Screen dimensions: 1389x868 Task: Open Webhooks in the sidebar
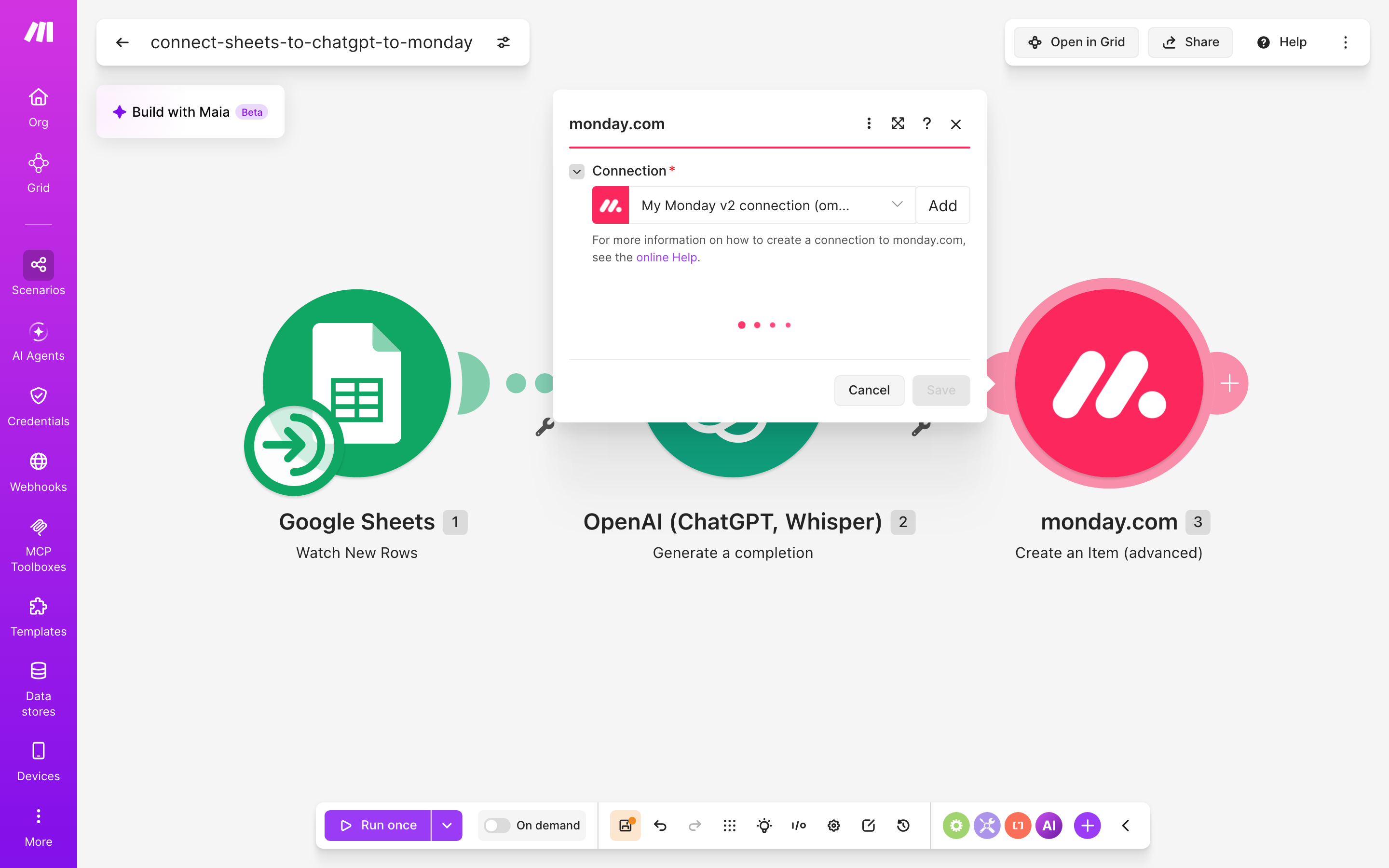[39, 473]
